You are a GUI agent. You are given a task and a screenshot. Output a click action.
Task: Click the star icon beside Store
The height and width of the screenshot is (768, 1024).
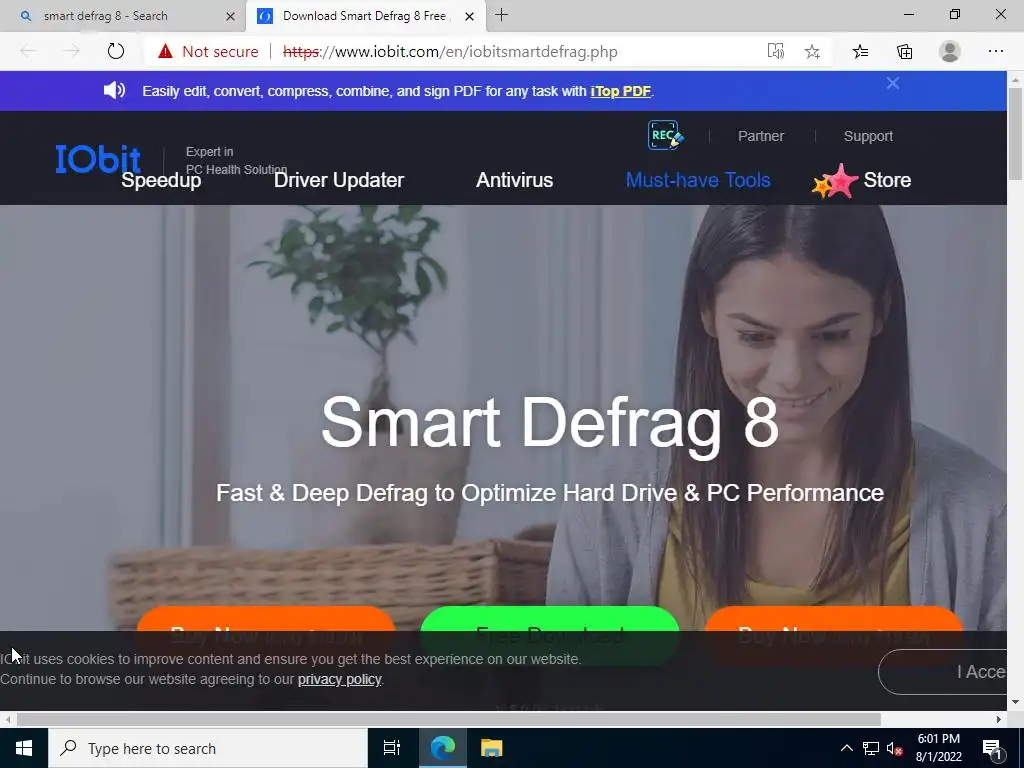835,181
